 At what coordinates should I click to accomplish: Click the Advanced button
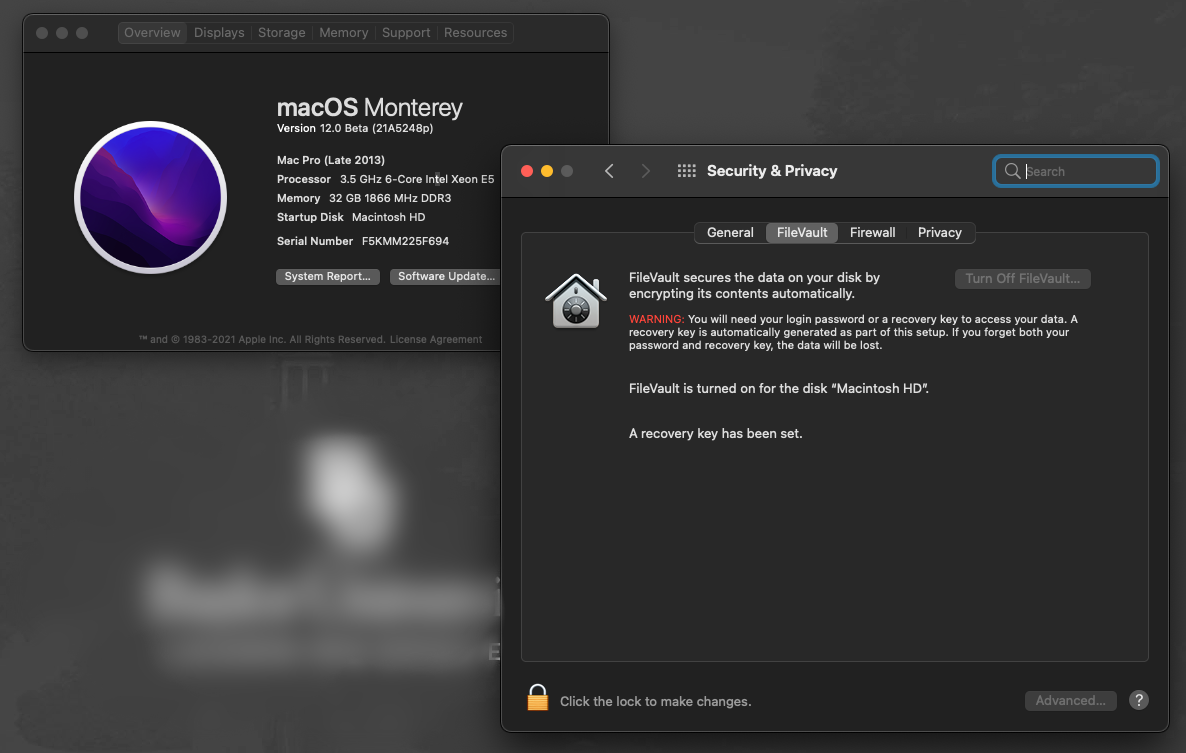coord(1070,701)
